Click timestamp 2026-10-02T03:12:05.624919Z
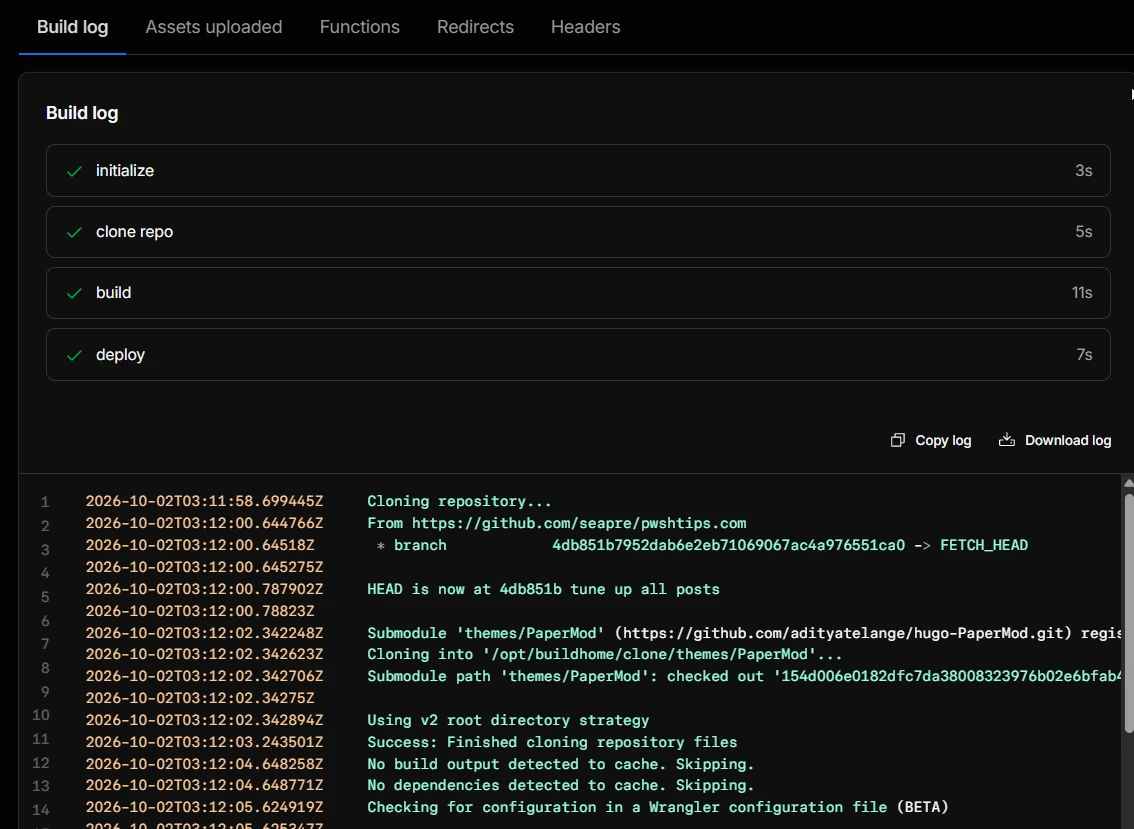Viewport: 1134px width, 829px height. [204, 807]
